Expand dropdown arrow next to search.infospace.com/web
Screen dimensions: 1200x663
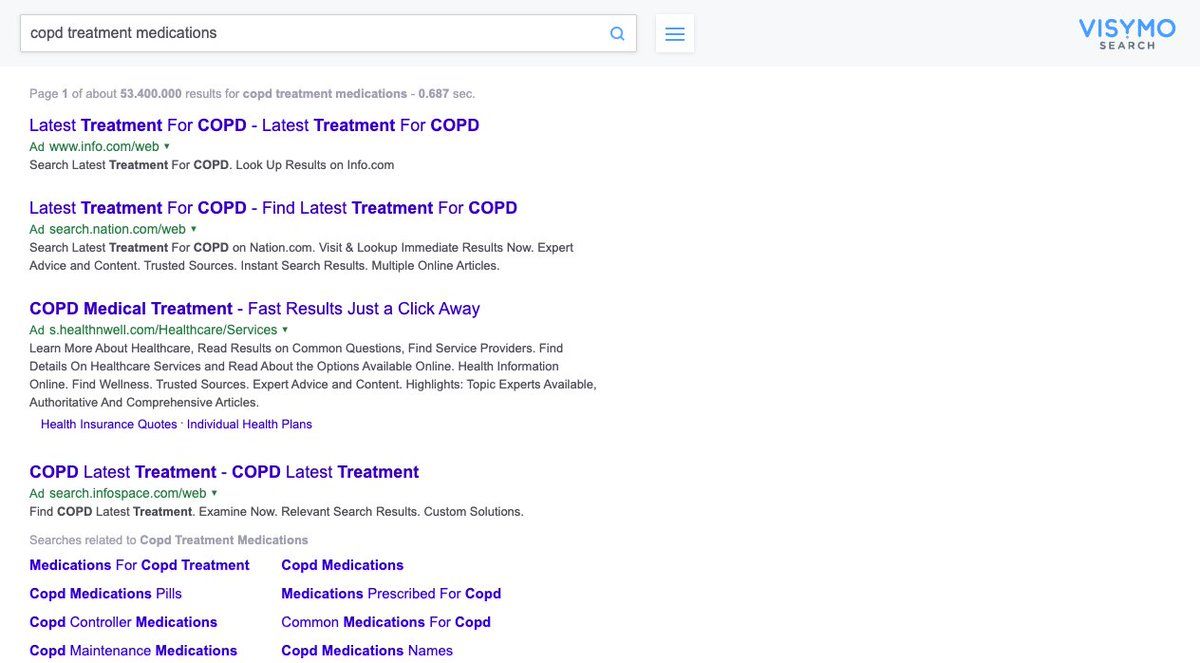tap(214, 493)
